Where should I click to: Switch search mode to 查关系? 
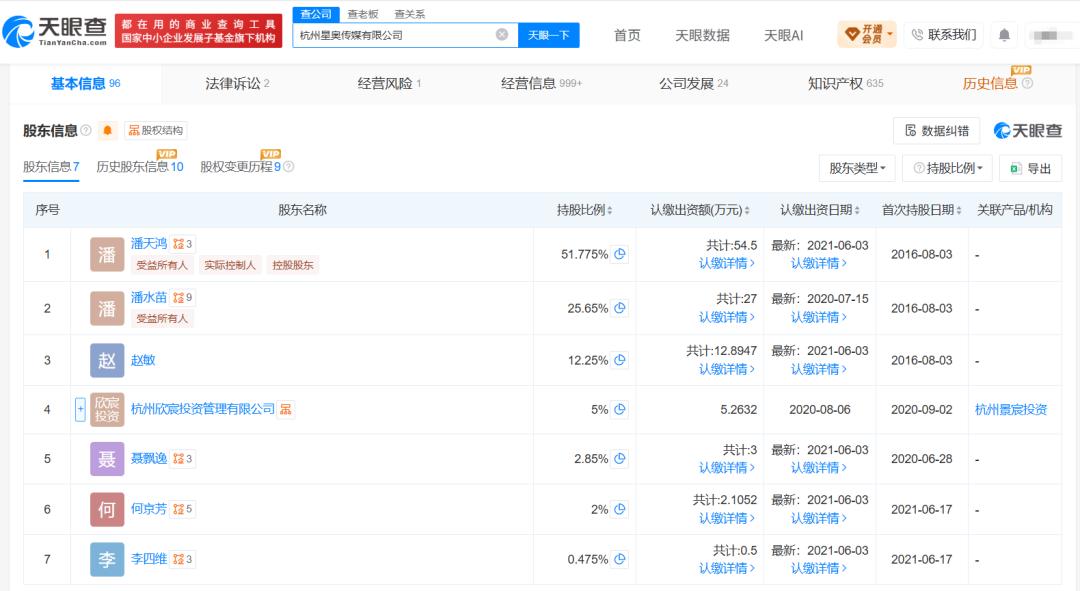(409, 14)
